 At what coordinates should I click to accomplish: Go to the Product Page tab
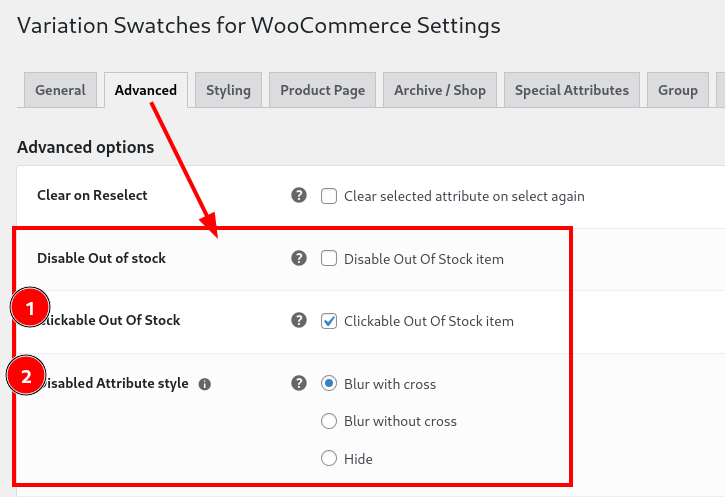click(322, 90)
